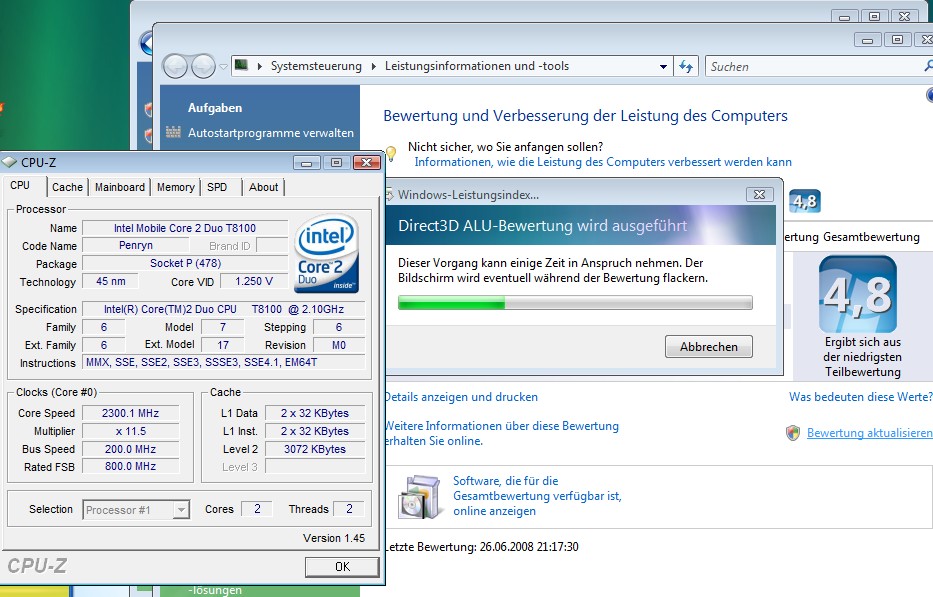Click the CPU-Z title bar icon

tap(10, 162)
